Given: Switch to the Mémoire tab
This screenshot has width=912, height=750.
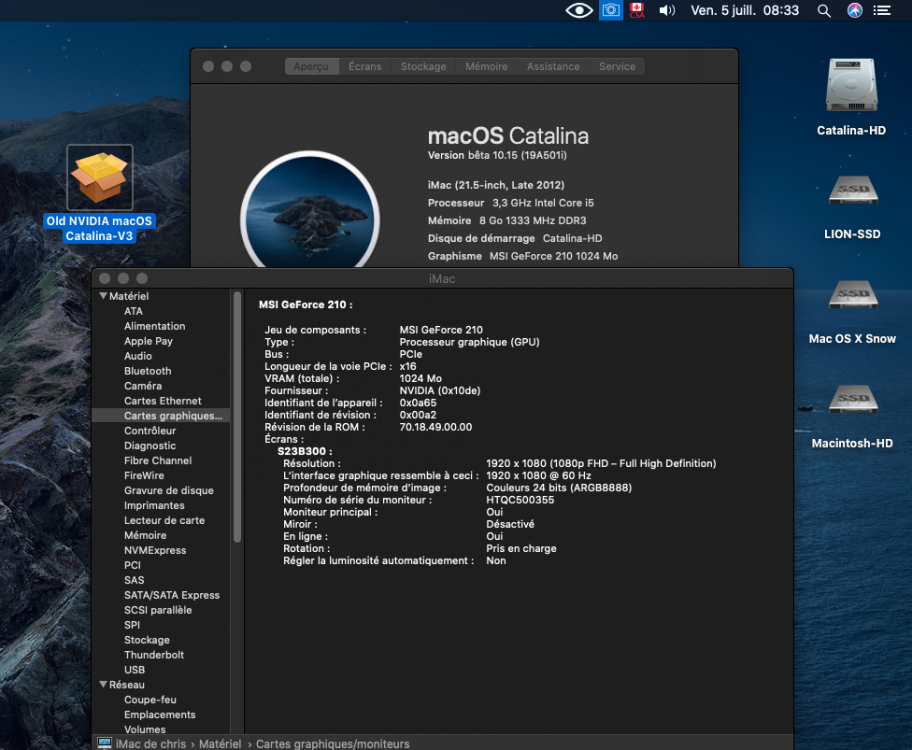Looking at the screenshot, I should [486, 66].
